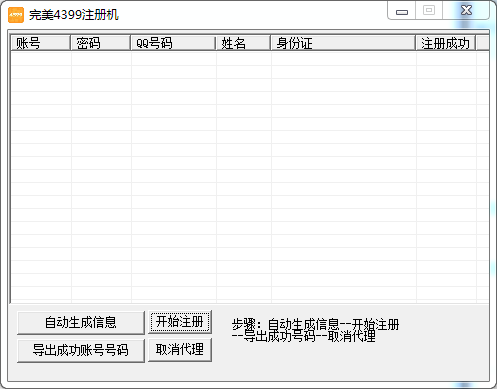Click the QQ号码 column header
Image resolution: width=497 pixels, height=389 pixels.
click(x=173, y=43)
